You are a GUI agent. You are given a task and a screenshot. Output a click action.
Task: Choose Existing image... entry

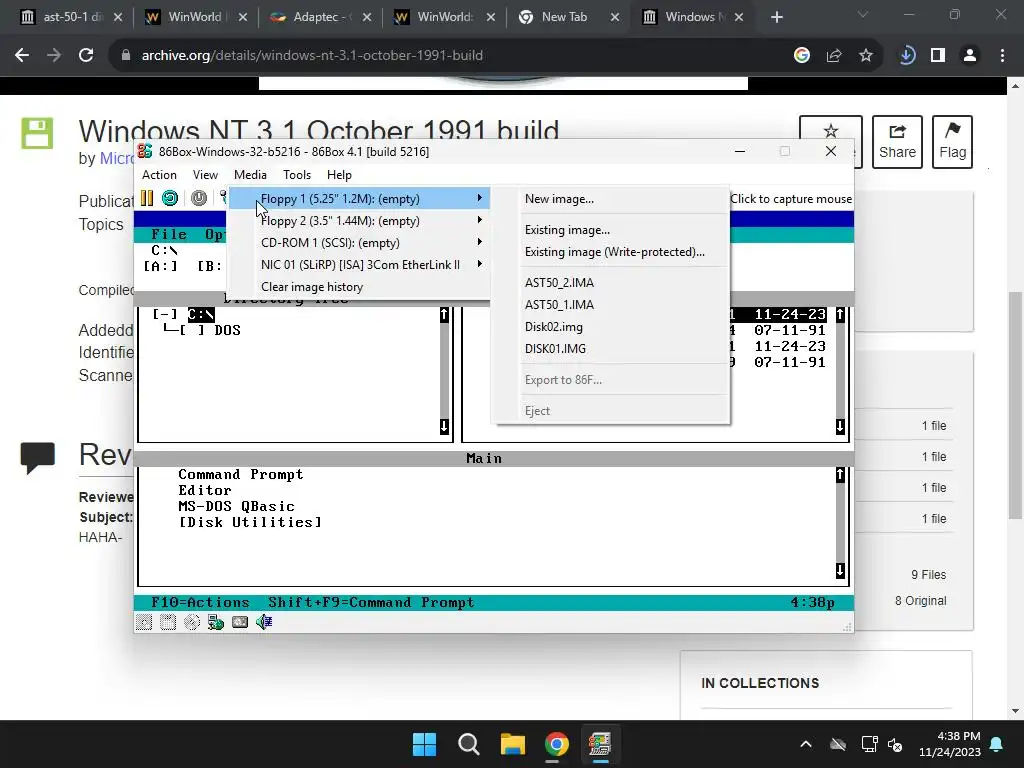(611, 230)
